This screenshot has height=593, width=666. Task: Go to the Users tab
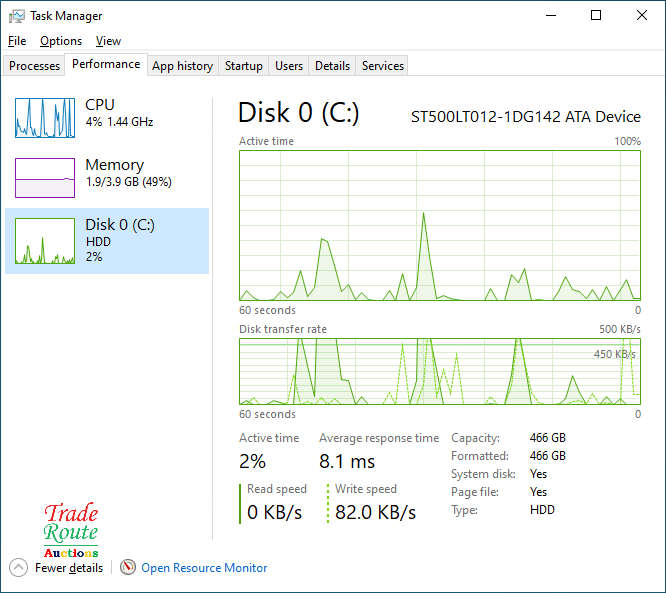[x=289, y=66]
